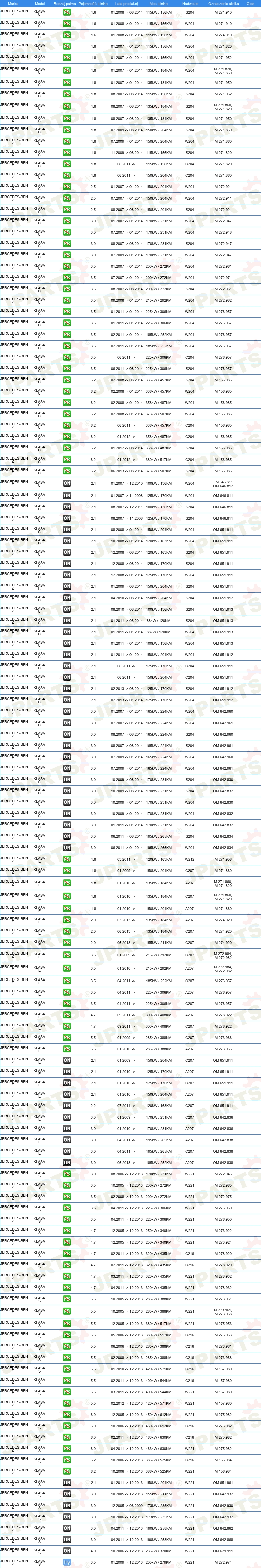The image size is (261, 1568).
Task: Select engine code M 274.910
Action: coord(223,35)
